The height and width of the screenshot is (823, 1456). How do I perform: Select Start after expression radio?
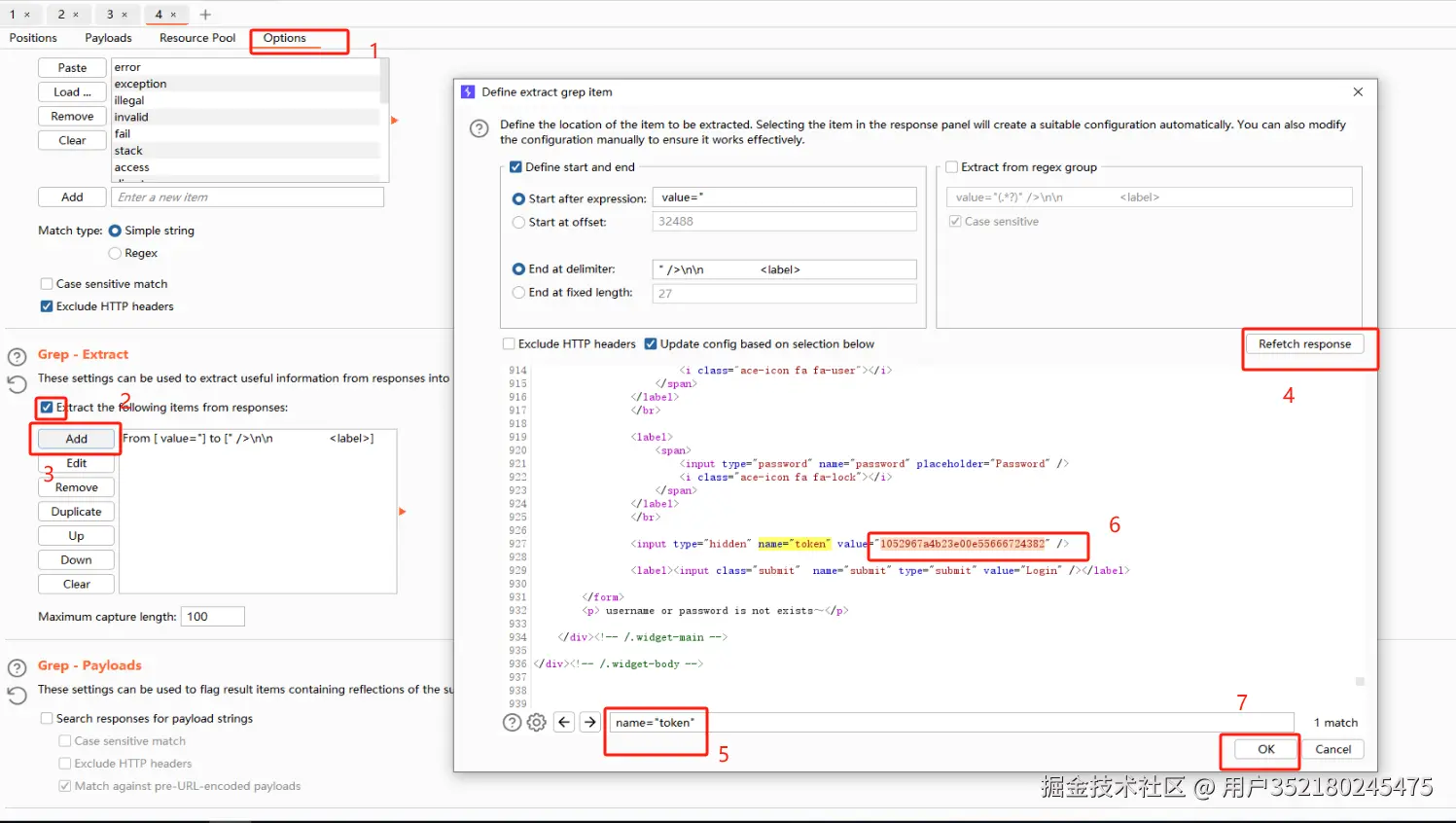518,198
